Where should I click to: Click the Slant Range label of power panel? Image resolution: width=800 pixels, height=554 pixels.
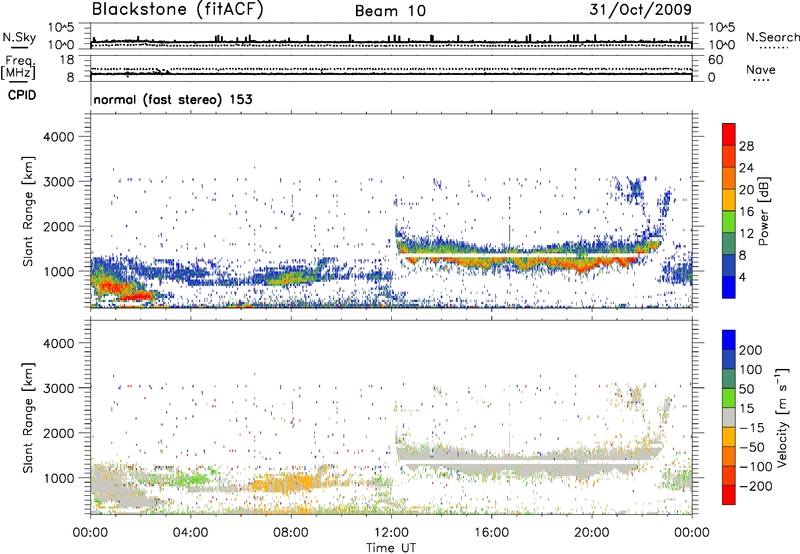pyautogui.click(x=28, y=212)
